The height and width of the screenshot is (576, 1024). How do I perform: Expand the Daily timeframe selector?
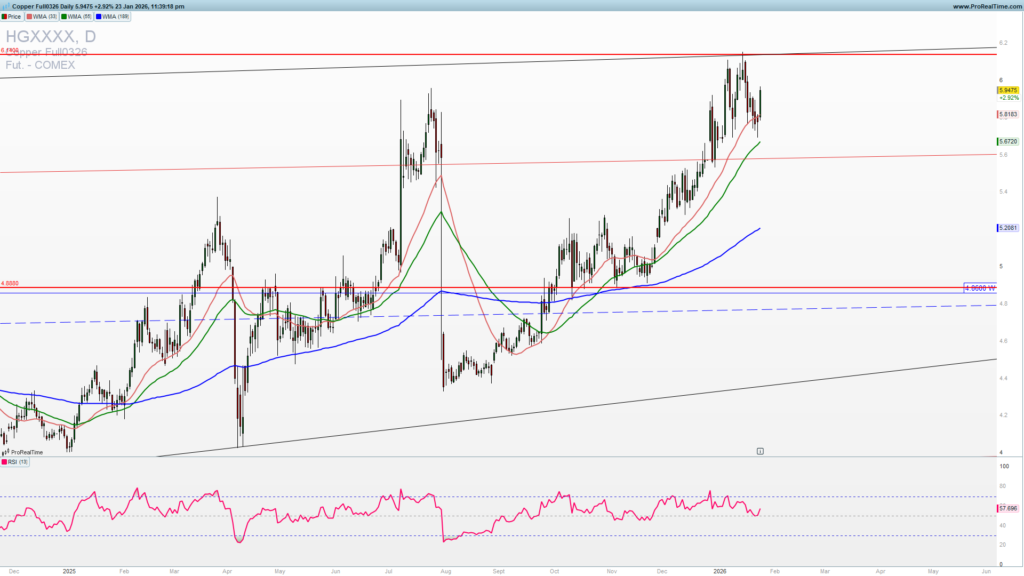[66, 7]
